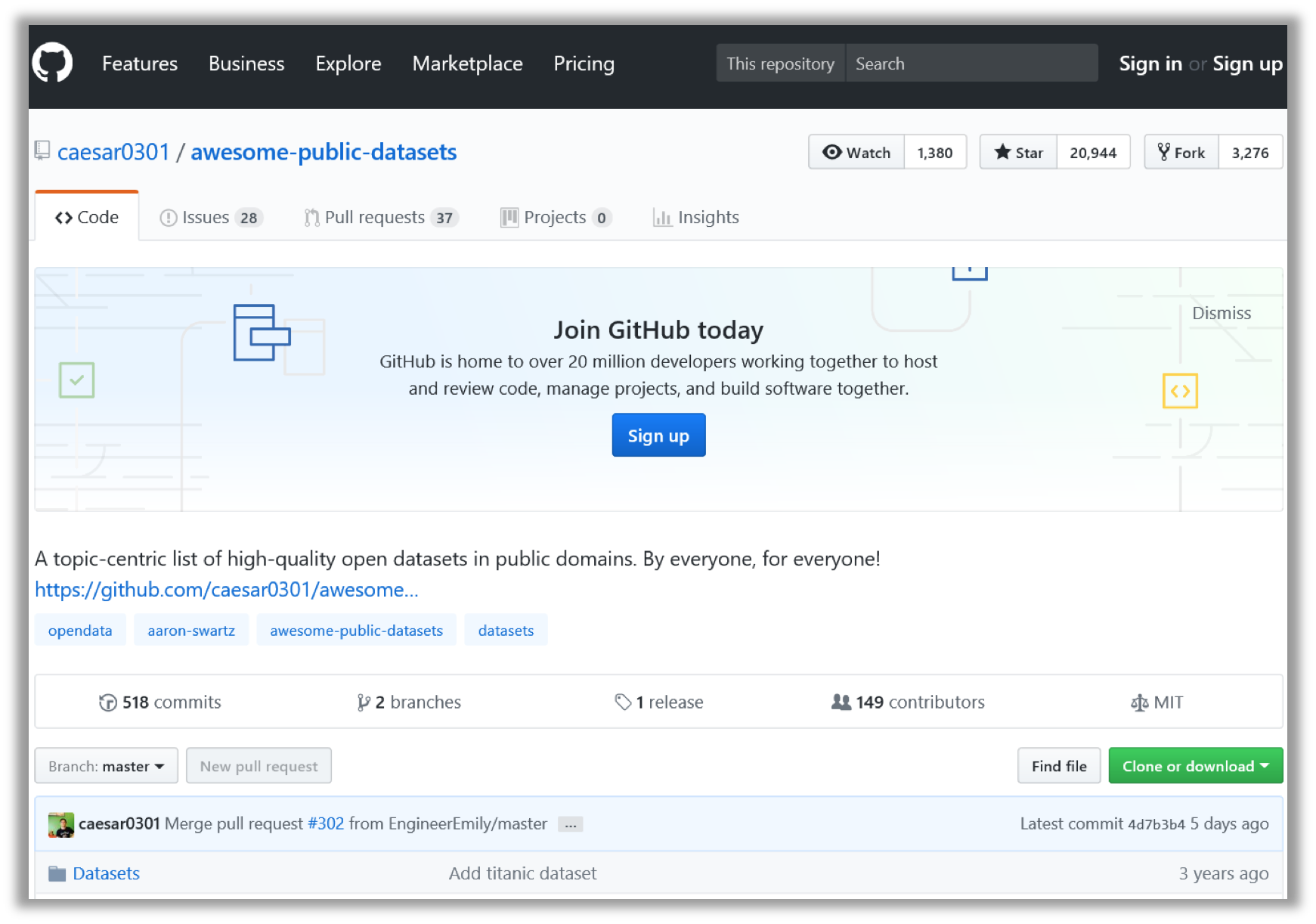Focus the repository Search field
This screenshot has height=924, width=1316.
pos(971,64)
